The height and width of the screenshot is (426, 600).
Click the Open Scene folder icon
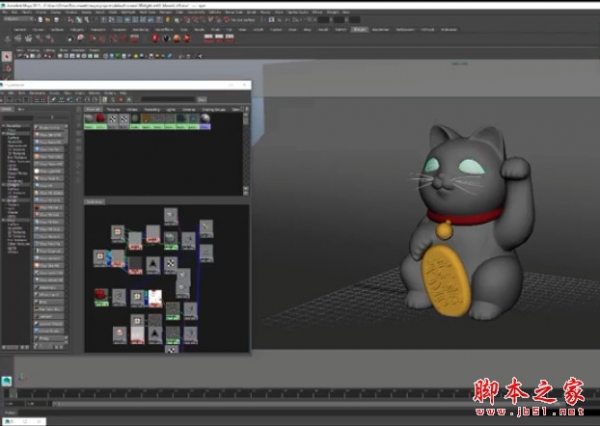pyautogui.click(x=47, y=20)
